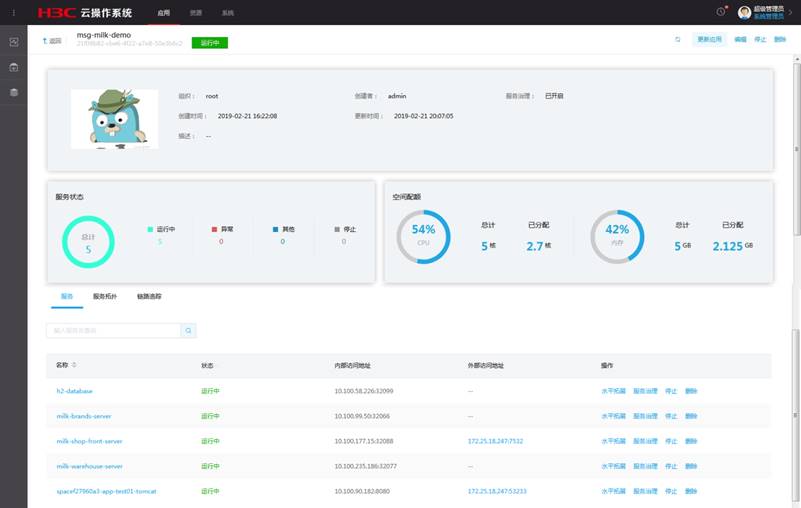Open the 资源 top menu
The width and height of the screenshot is (801, 508).
tap(196, 13)
